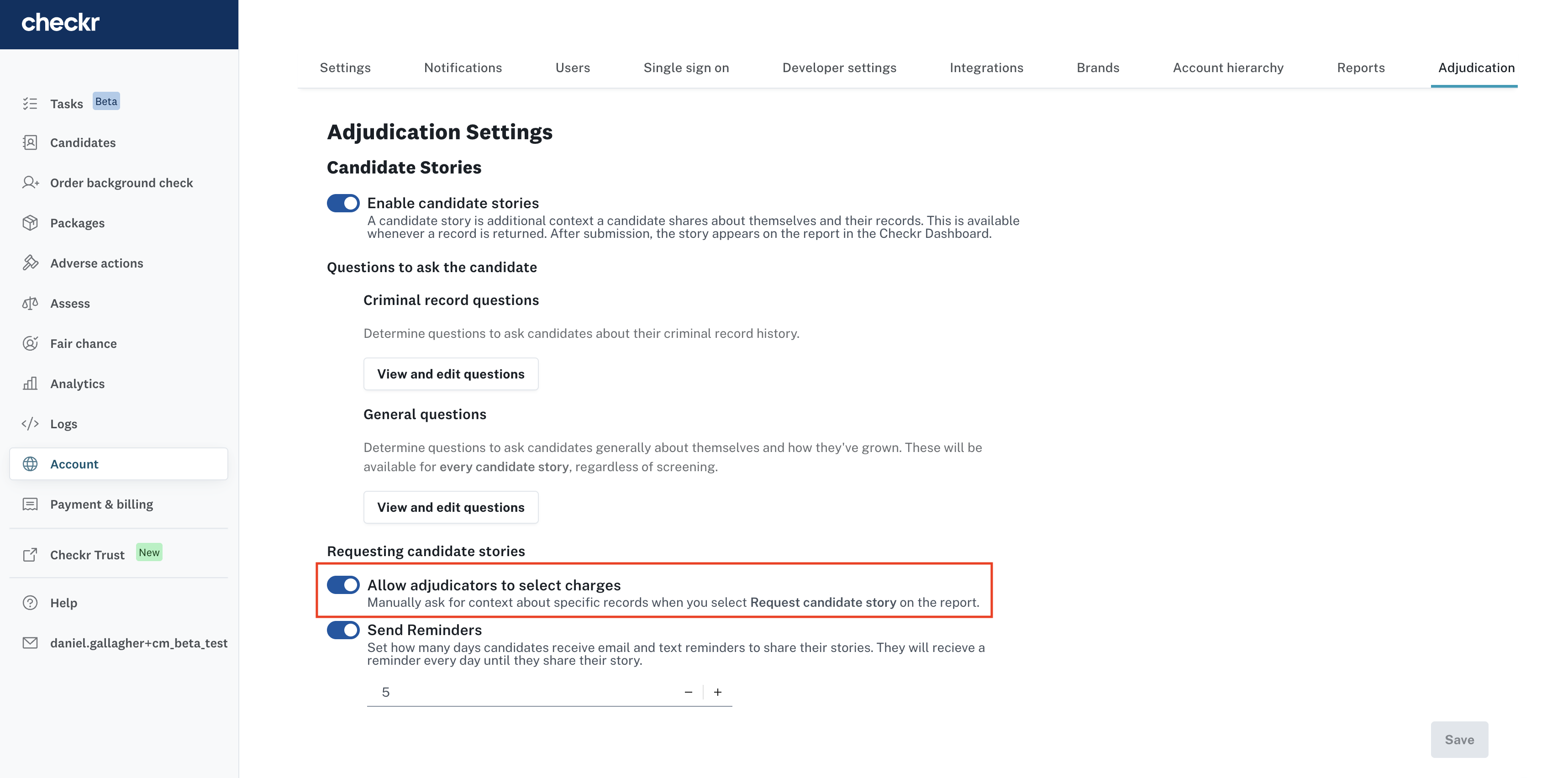Click the Logs code brackets icon

[x=30, y=424]
